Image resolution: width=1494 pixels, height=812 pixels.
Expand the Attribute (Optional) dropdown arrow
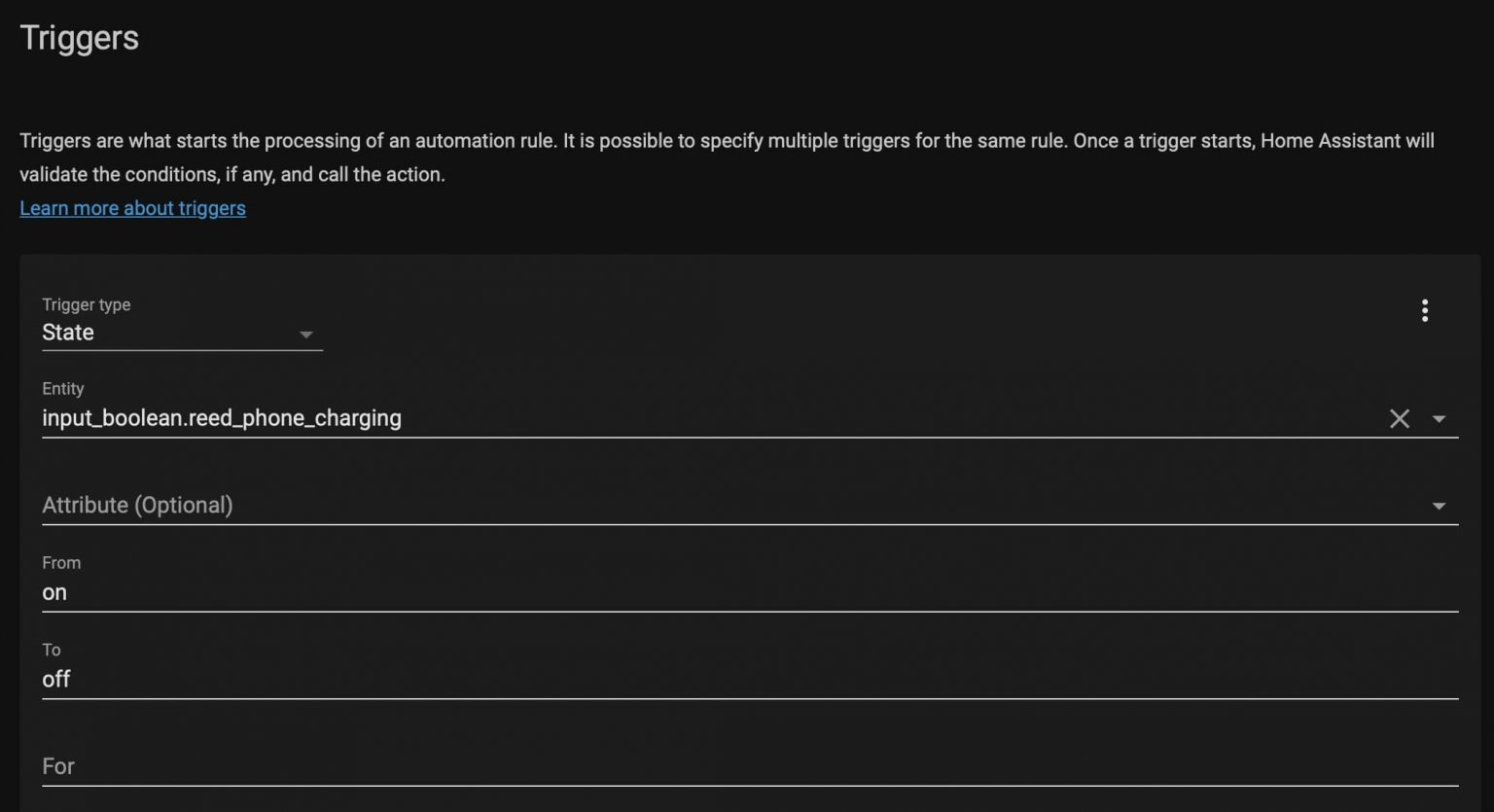(1439, 506)
